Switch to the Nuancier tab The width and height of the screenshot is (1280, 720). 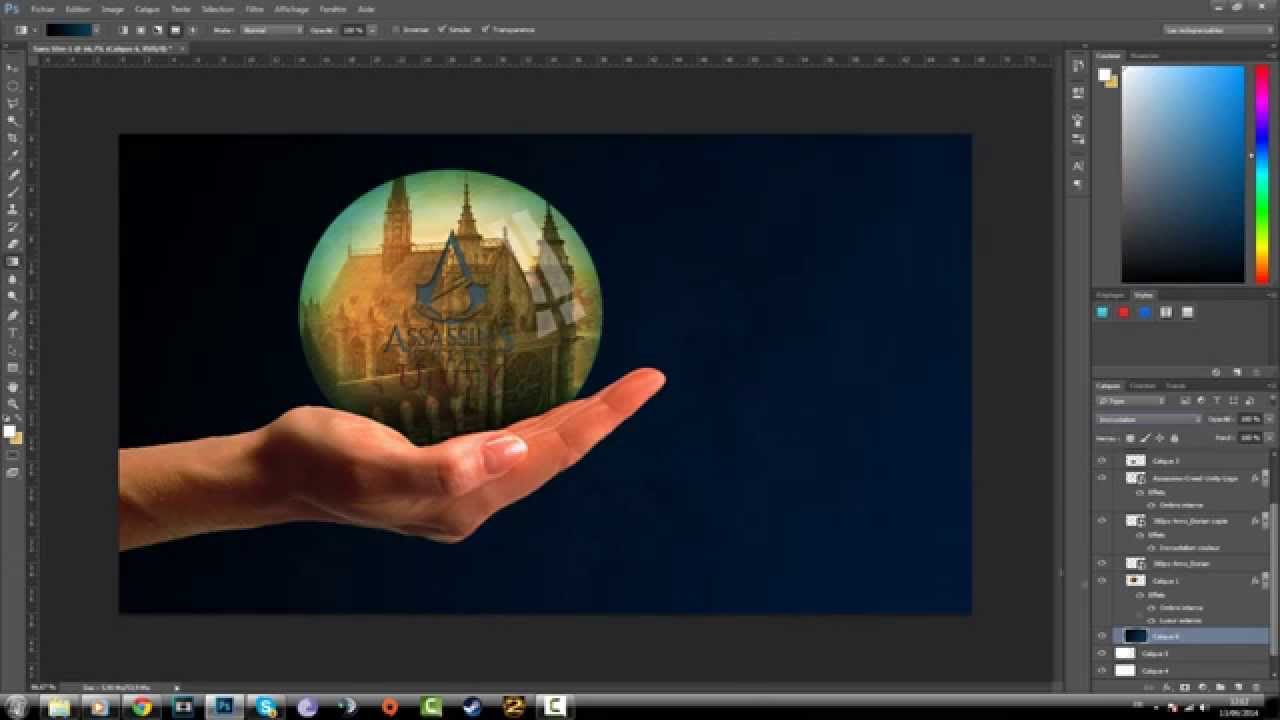pyautogui.click(x=1145, y=55)
